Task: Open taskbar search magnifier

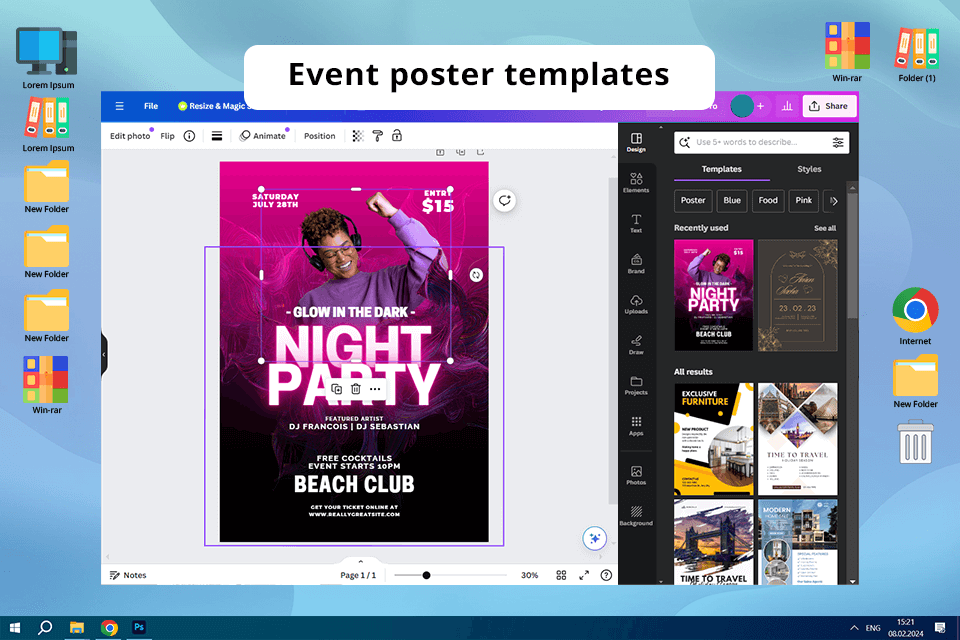Action: click(x=45, y=628)
